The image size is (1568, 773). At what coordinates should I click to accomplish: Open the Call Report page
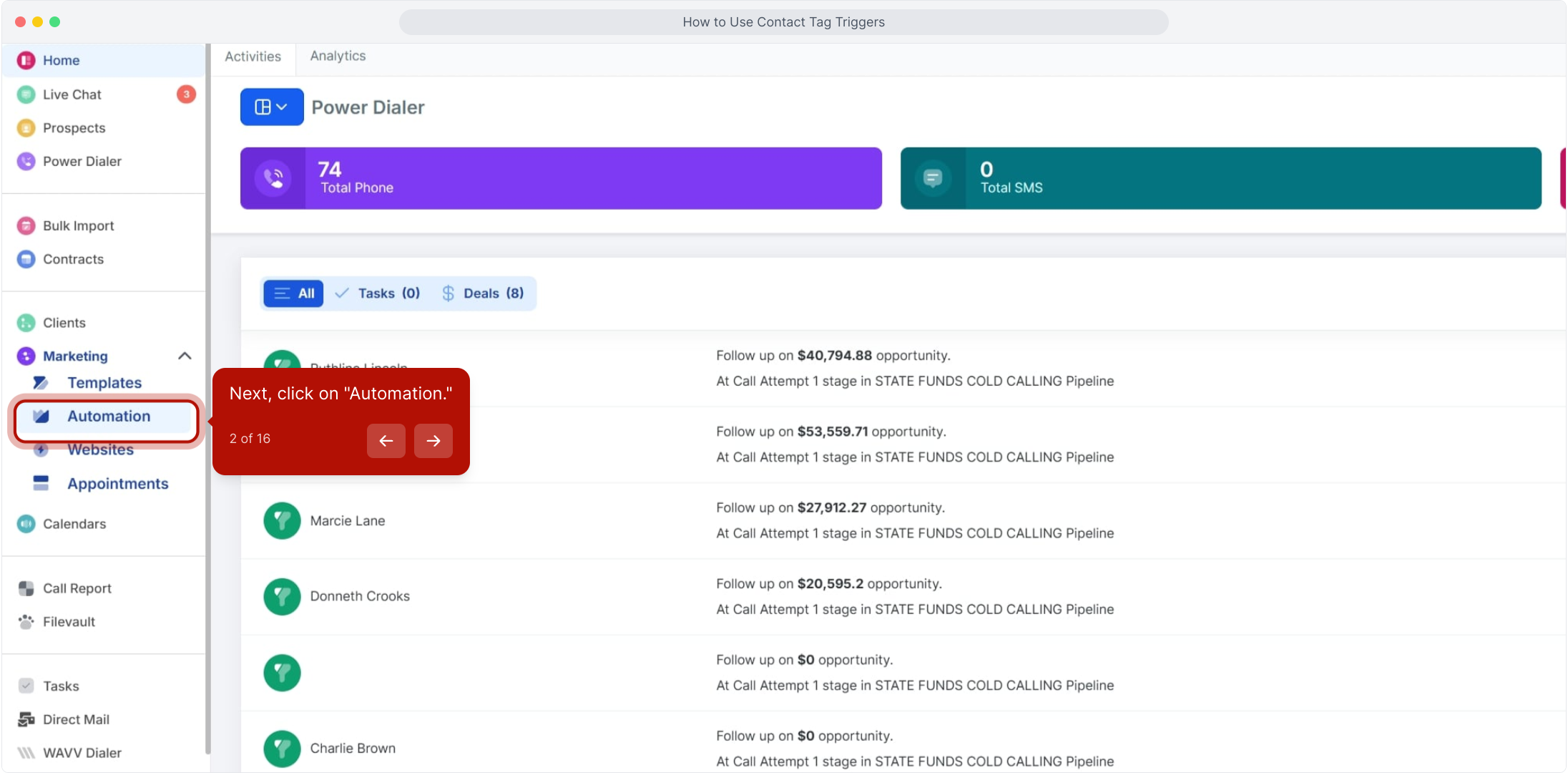click(77, 588)
